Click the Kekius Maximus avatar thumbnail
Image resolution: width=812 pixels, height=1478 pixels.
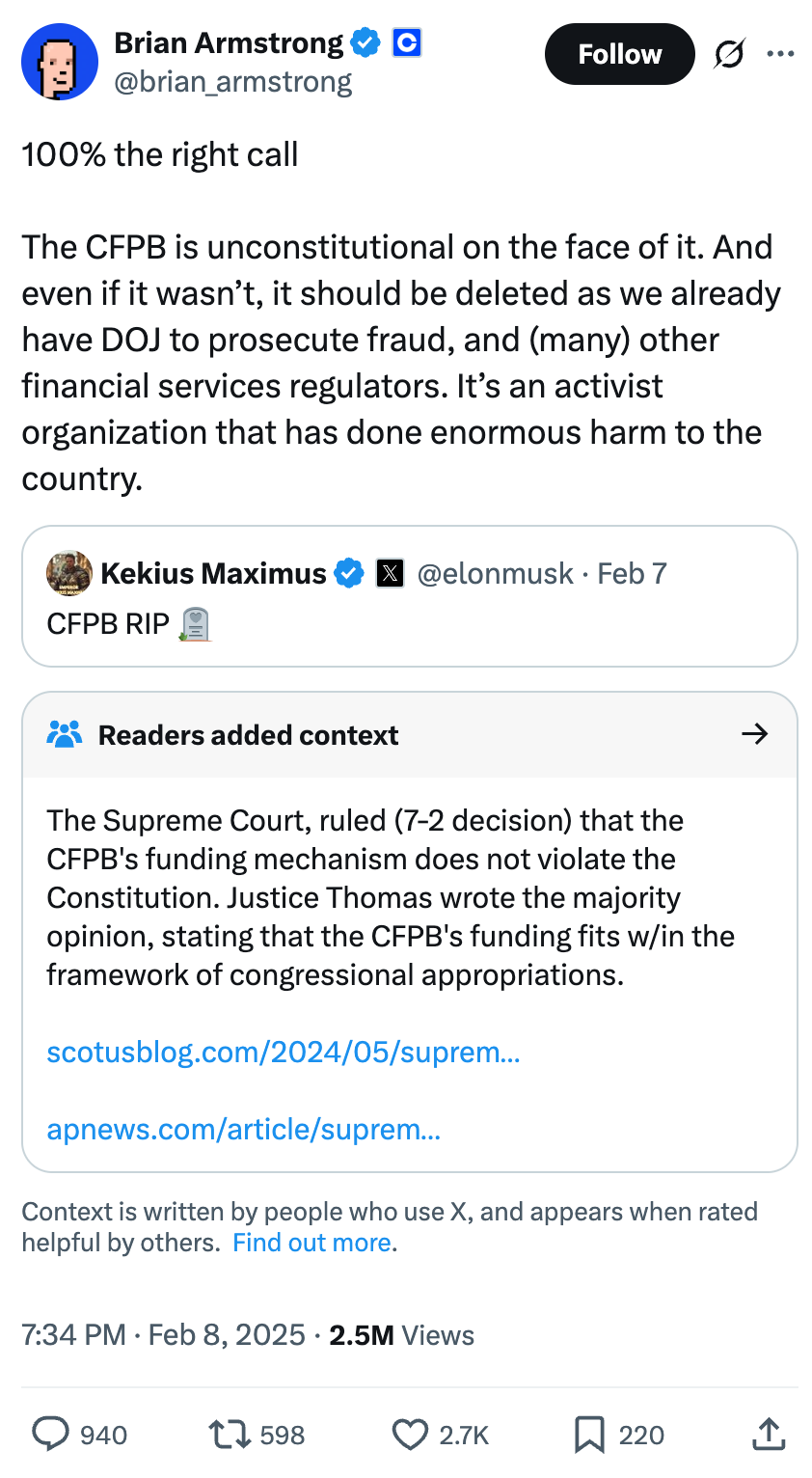click(69, 574)
